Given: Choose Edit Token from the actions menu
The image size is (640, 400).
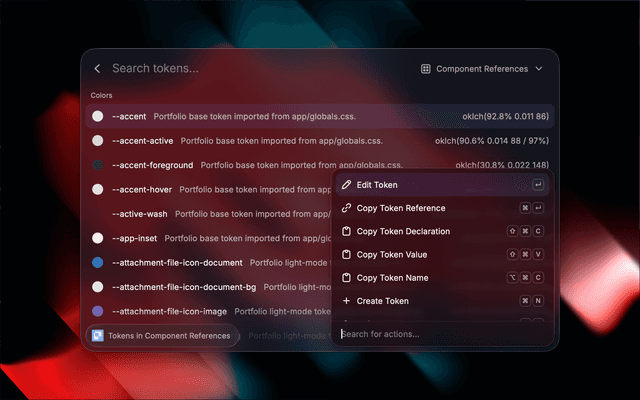Looking at the screenshot, I should [x=442, y=185].
